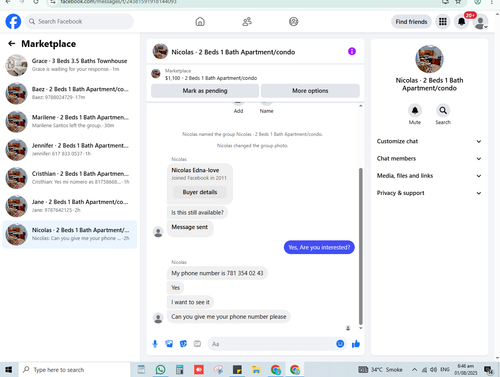Send a voice clip microphone icon
The width and height of the screenshot is (500, 377).
click(x=155, y=344)
